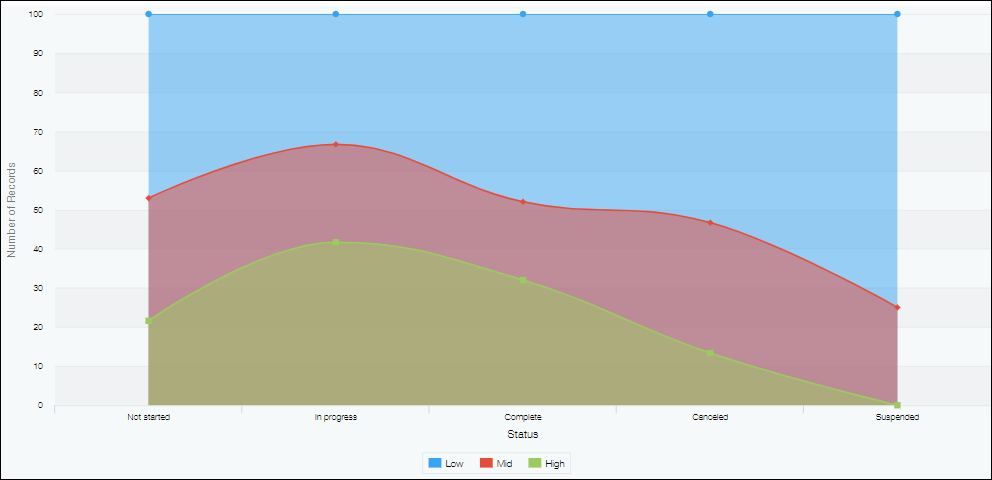Toggle the High series via legend label
Image resolution: width=992 pixels, height=480 pixels.
coord(555,464)
